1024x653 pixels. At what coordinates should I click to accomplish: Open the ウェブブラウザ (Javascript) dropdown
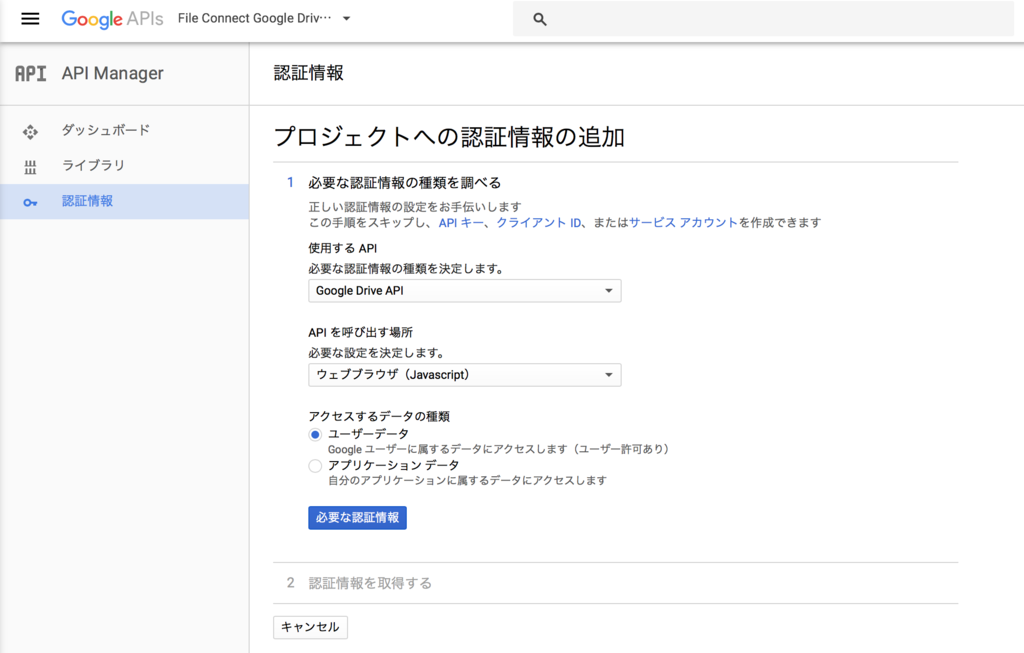pos(464,375)
